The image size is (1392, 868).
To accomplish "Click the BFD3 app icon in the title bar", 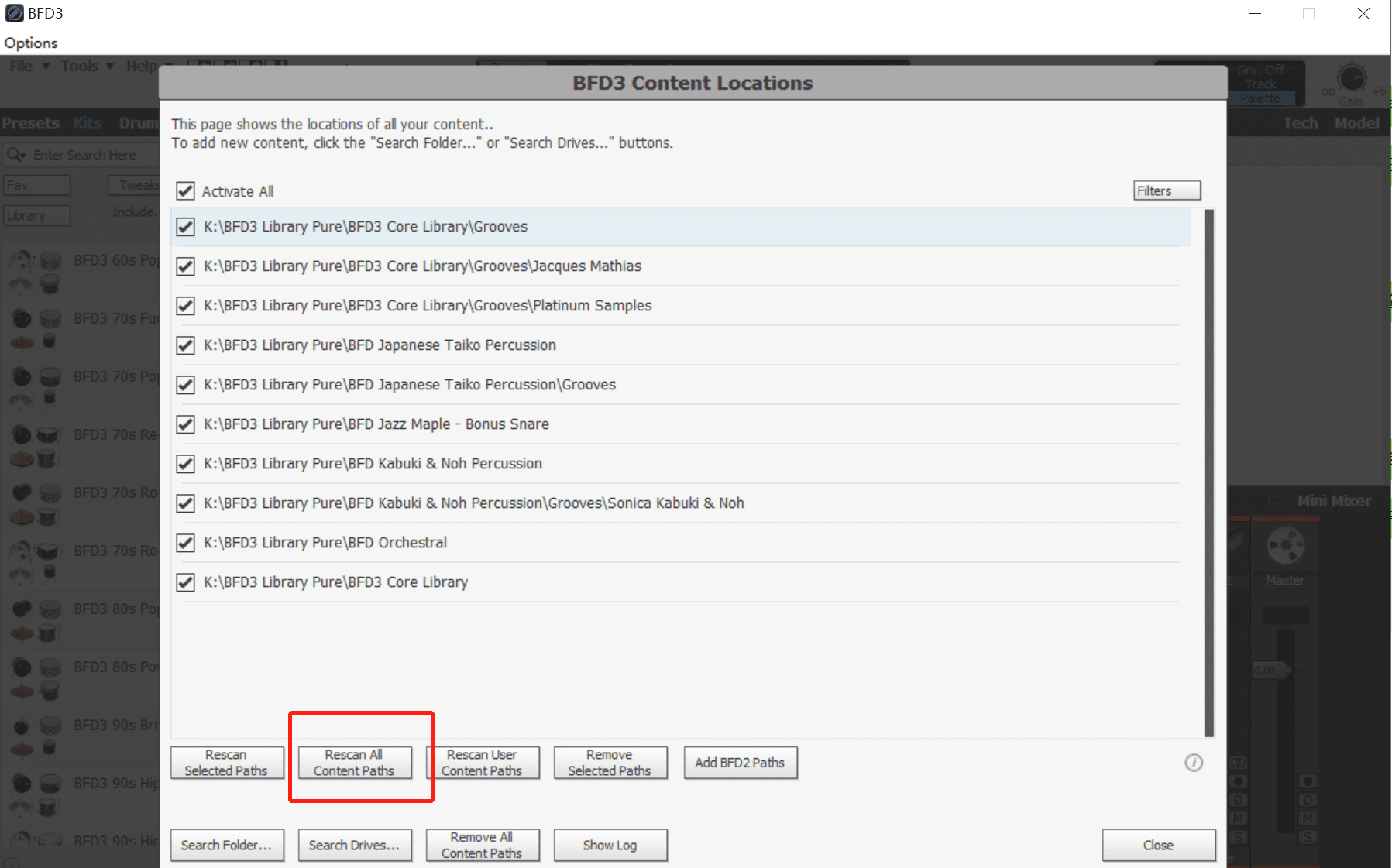I will pos(14,13).
